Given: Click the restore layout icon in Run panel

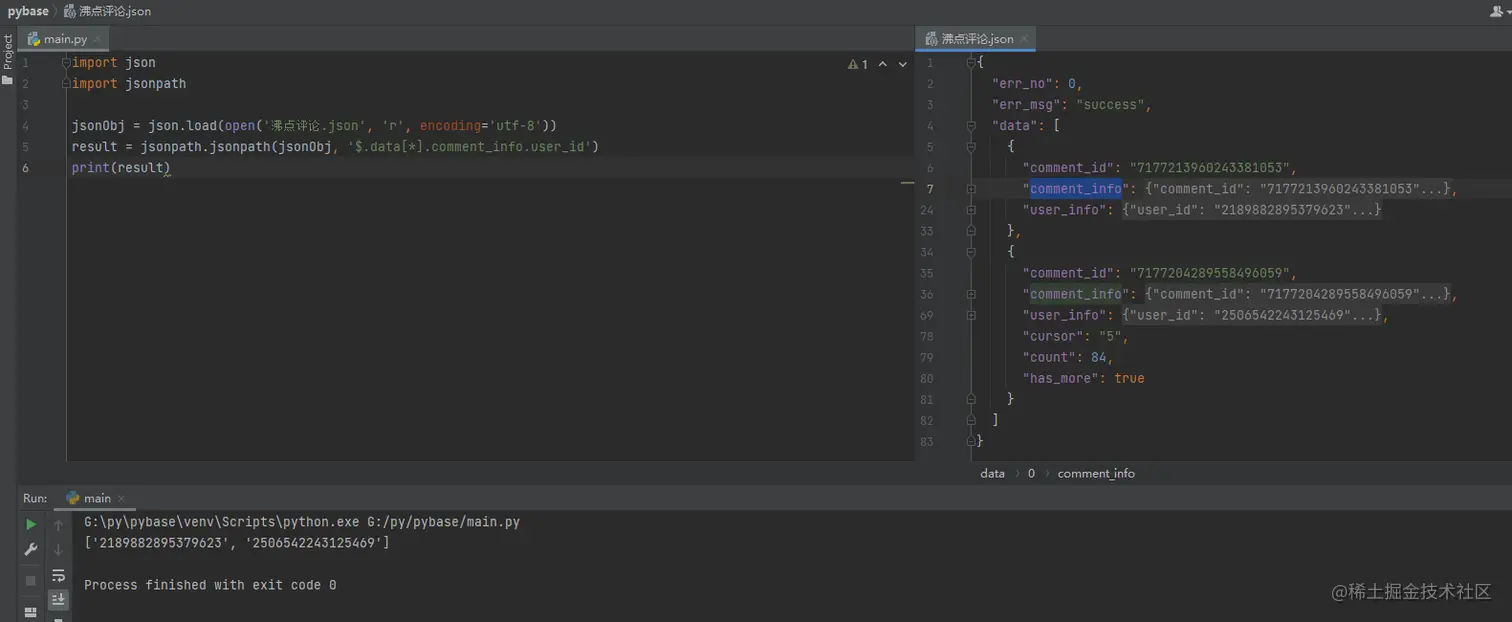Looking at the screenshot, I should 31,612.
